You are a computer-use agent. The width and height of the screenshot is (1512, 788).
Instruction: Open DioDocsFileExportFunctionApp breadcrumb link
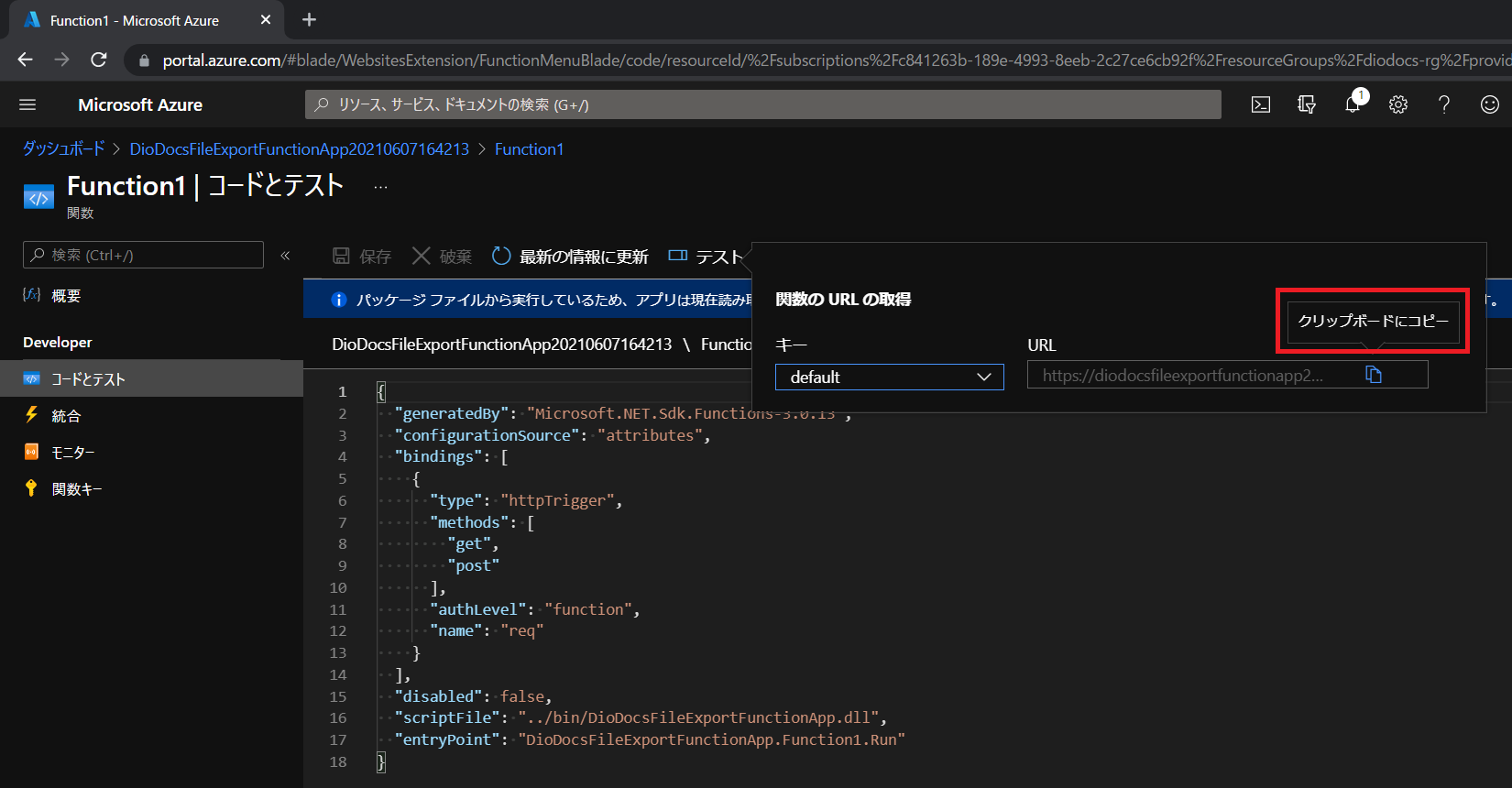300,148
